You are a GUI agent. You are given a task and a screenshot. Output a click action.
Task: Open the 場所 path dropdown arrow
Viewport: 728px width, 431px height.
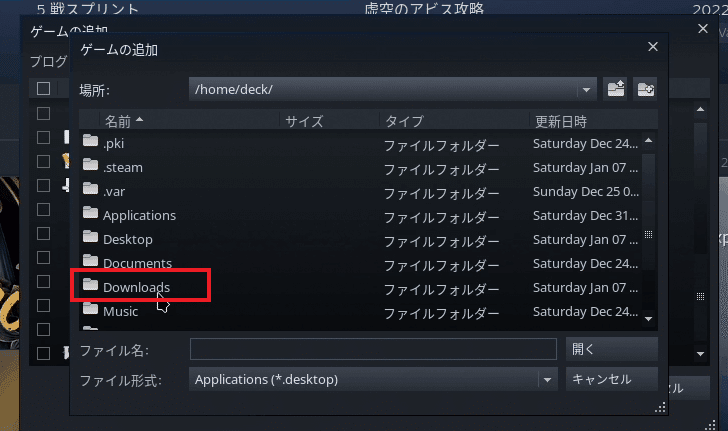[586, 90]
